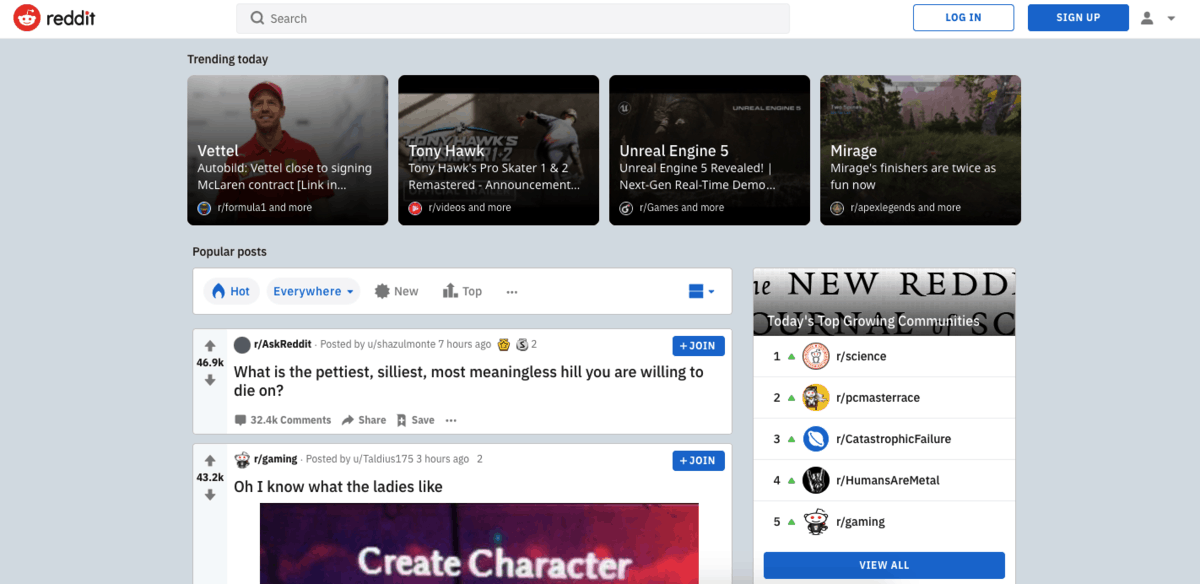Open the Tony Hawk trending card
Screen dimensions: 1200x584
[498, 150]
